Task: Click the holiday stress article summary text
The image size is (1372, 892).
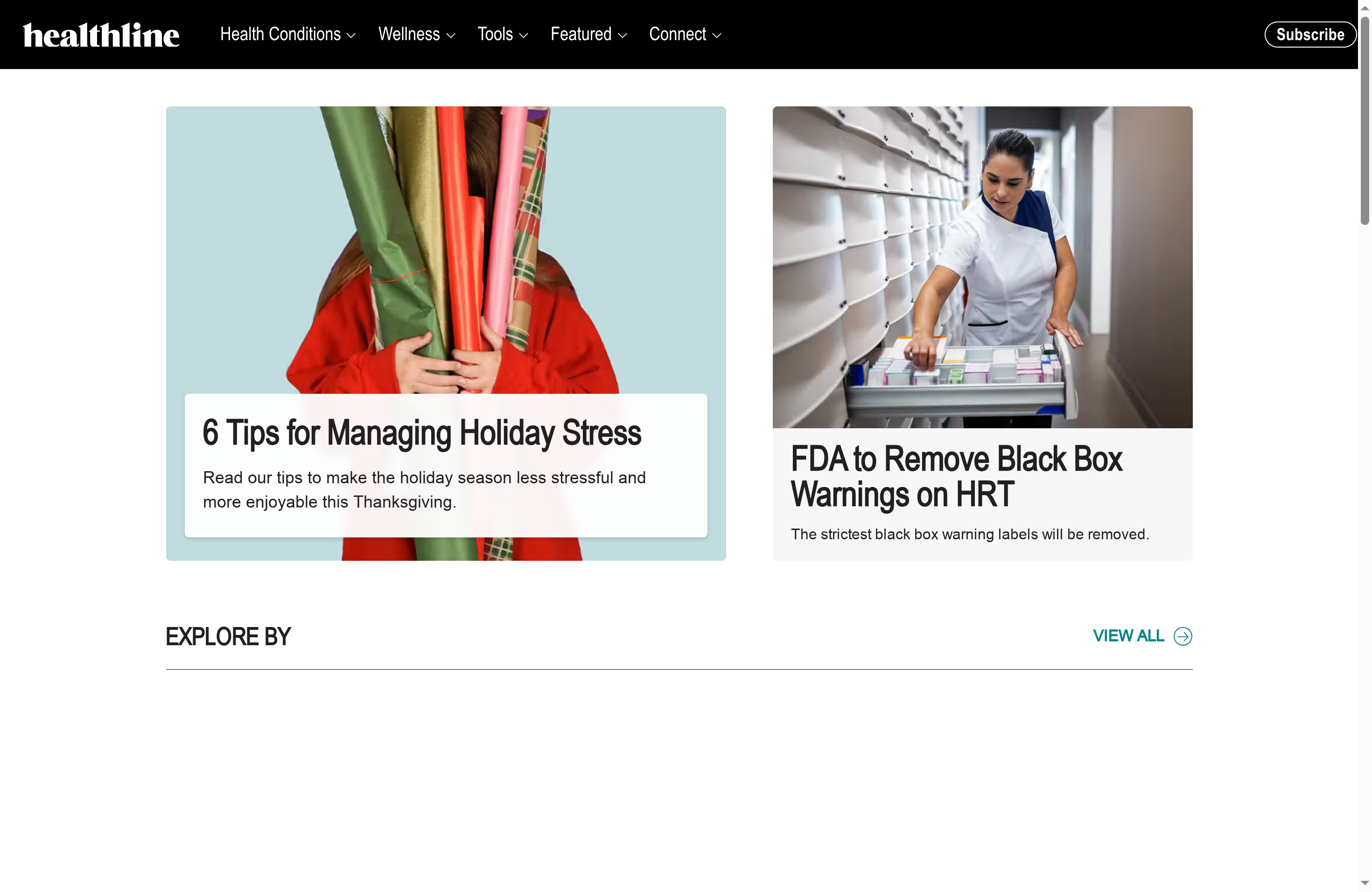Action: pos(424,489)
